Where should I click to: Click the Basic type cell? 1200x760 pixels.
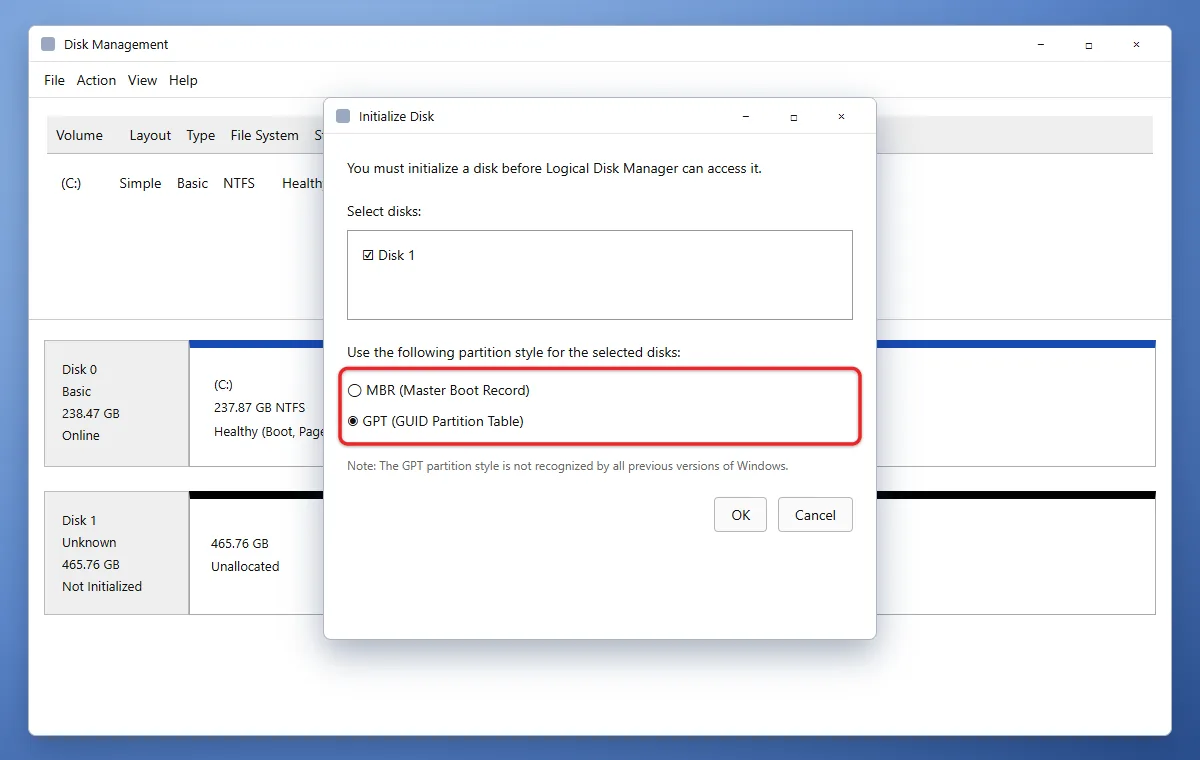point(192,183)
